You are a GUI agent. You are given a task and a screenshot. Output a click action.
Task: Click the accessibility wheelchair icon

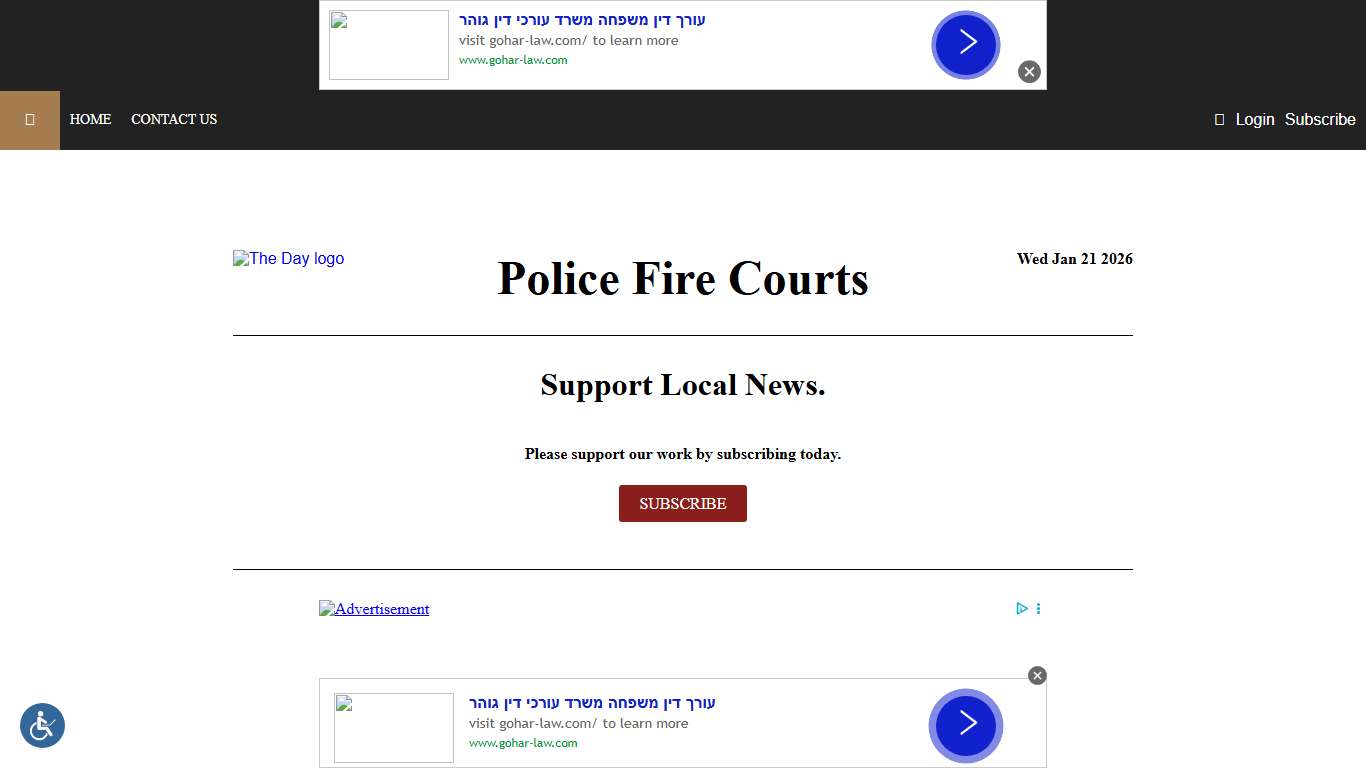(42, 725)
